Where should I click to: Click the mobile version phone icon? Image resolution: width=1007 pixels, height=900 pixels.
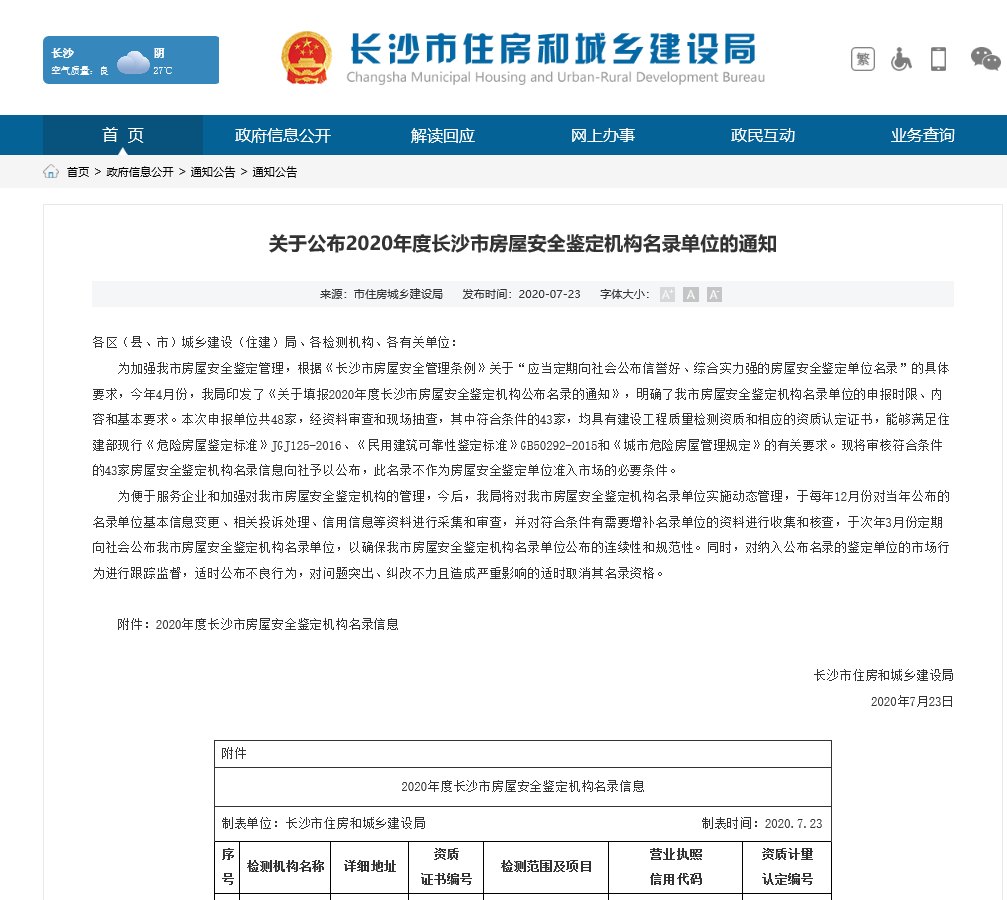tap(938, 60)
